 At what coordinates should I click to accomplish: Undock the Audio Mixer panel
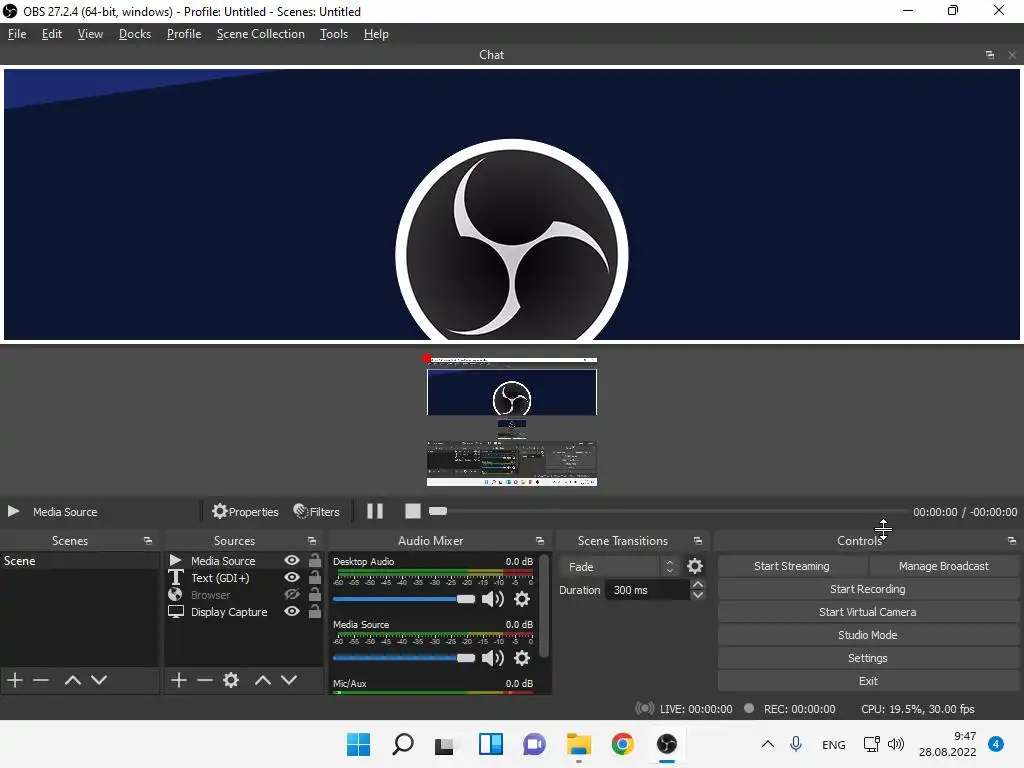coord(539,541)
